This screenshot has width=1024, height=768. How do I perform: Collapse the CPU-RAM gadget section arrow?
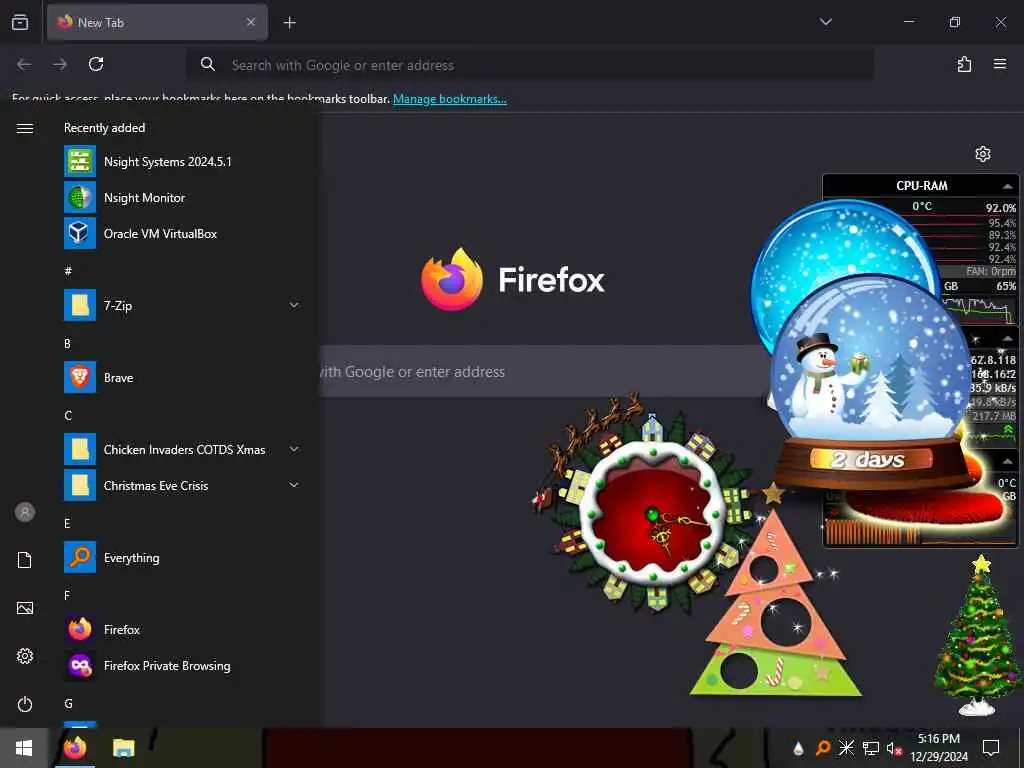[x=1008, y=186]
